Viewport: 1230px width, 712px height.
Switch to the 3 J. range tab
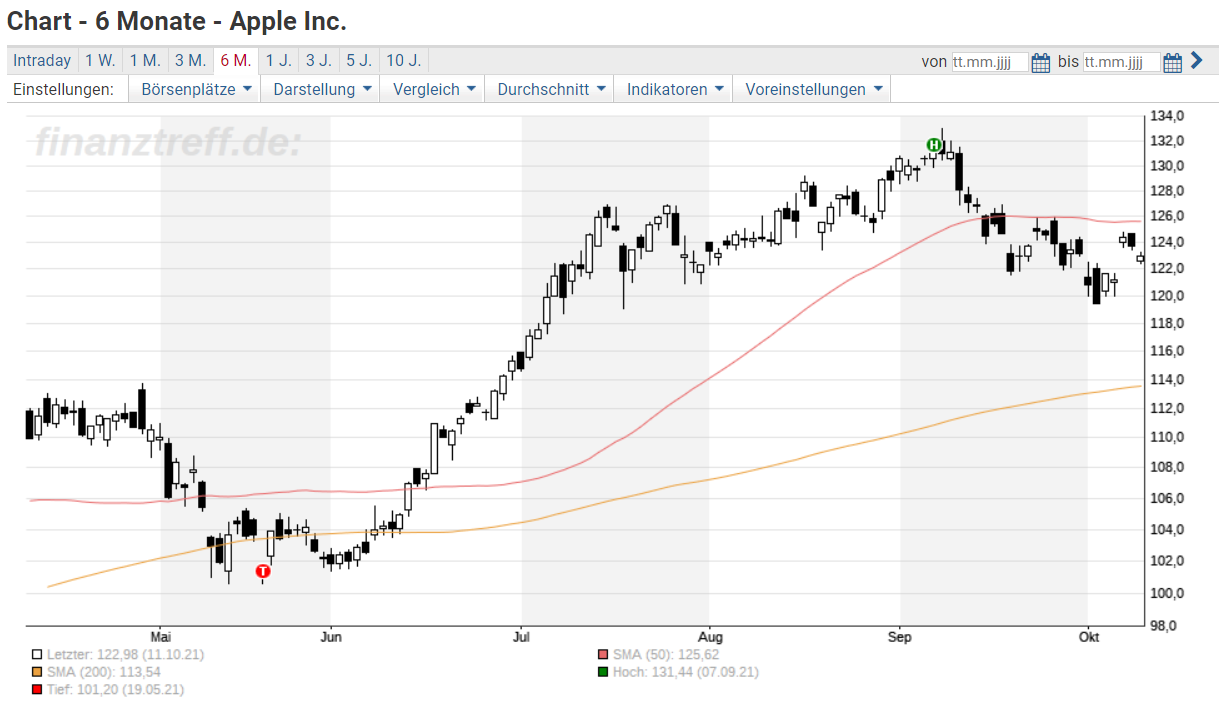click(x=318, y=61)
